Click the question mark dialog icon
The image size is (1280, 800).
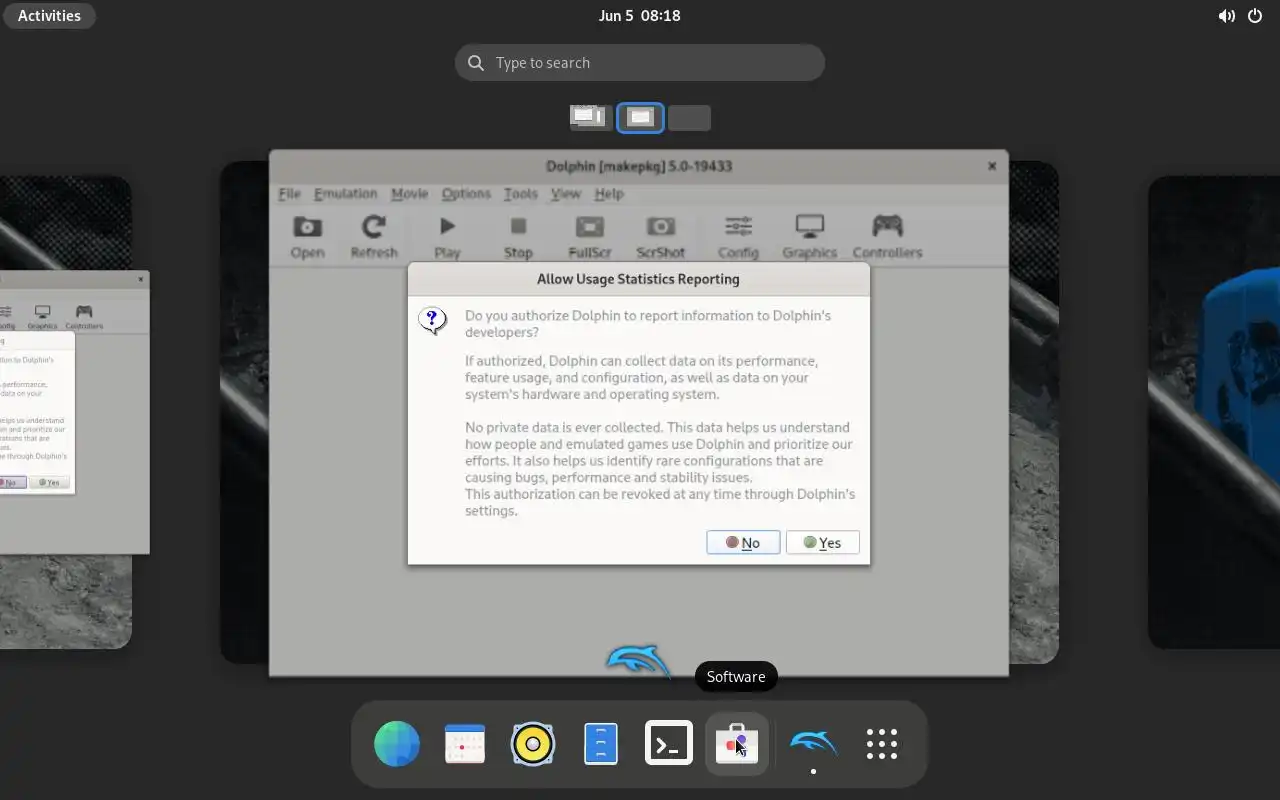pos(432,320)
